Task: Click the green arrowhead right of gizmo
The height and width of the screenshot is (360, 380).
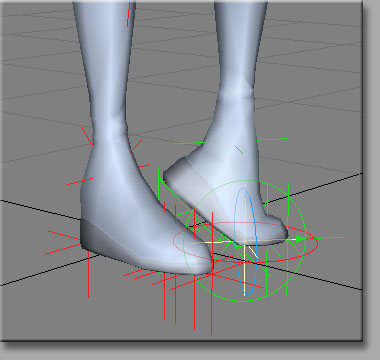Action: coord(301,239)
